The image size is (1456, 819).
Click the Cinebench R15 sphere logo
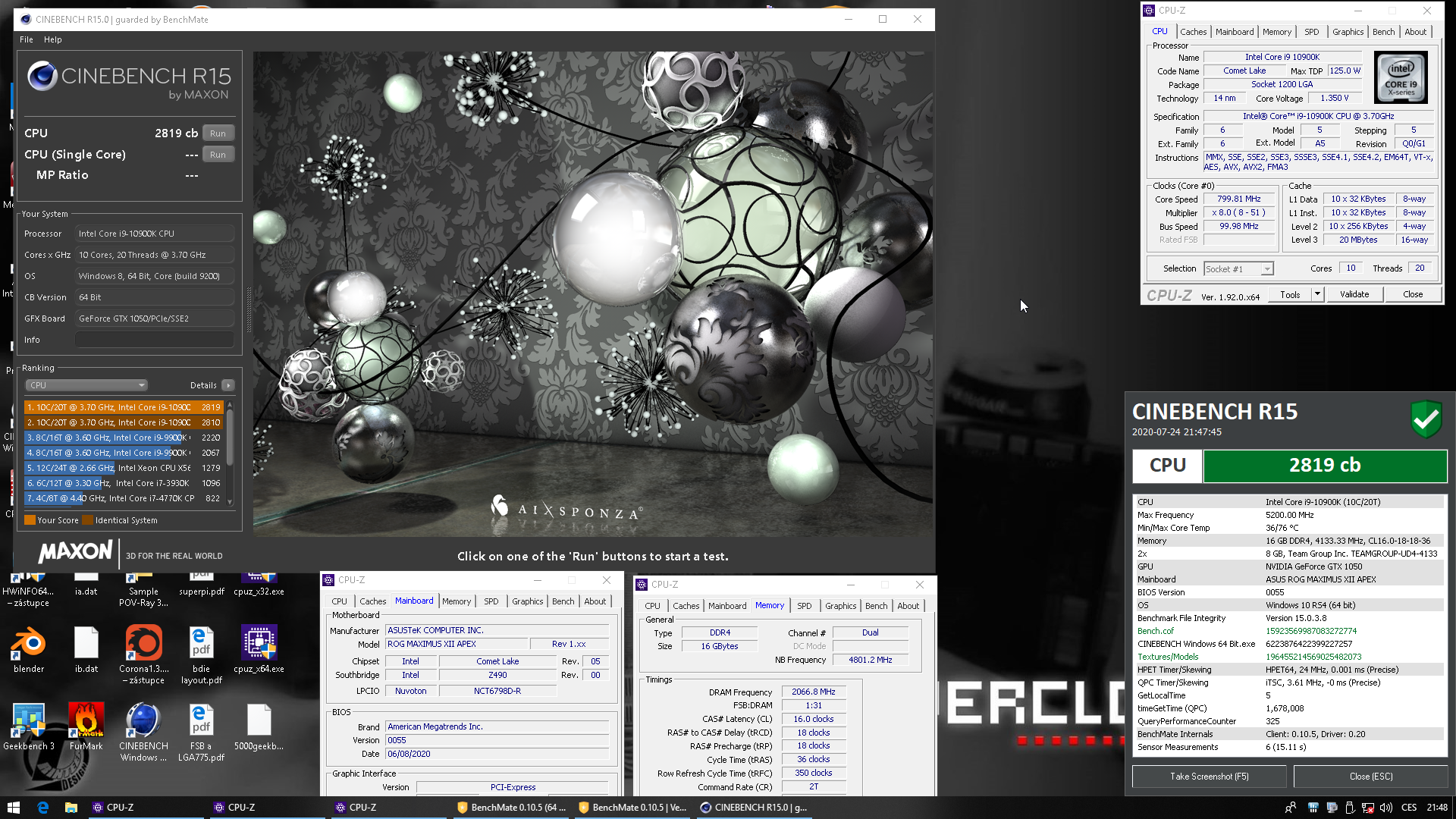pos(42,76)
